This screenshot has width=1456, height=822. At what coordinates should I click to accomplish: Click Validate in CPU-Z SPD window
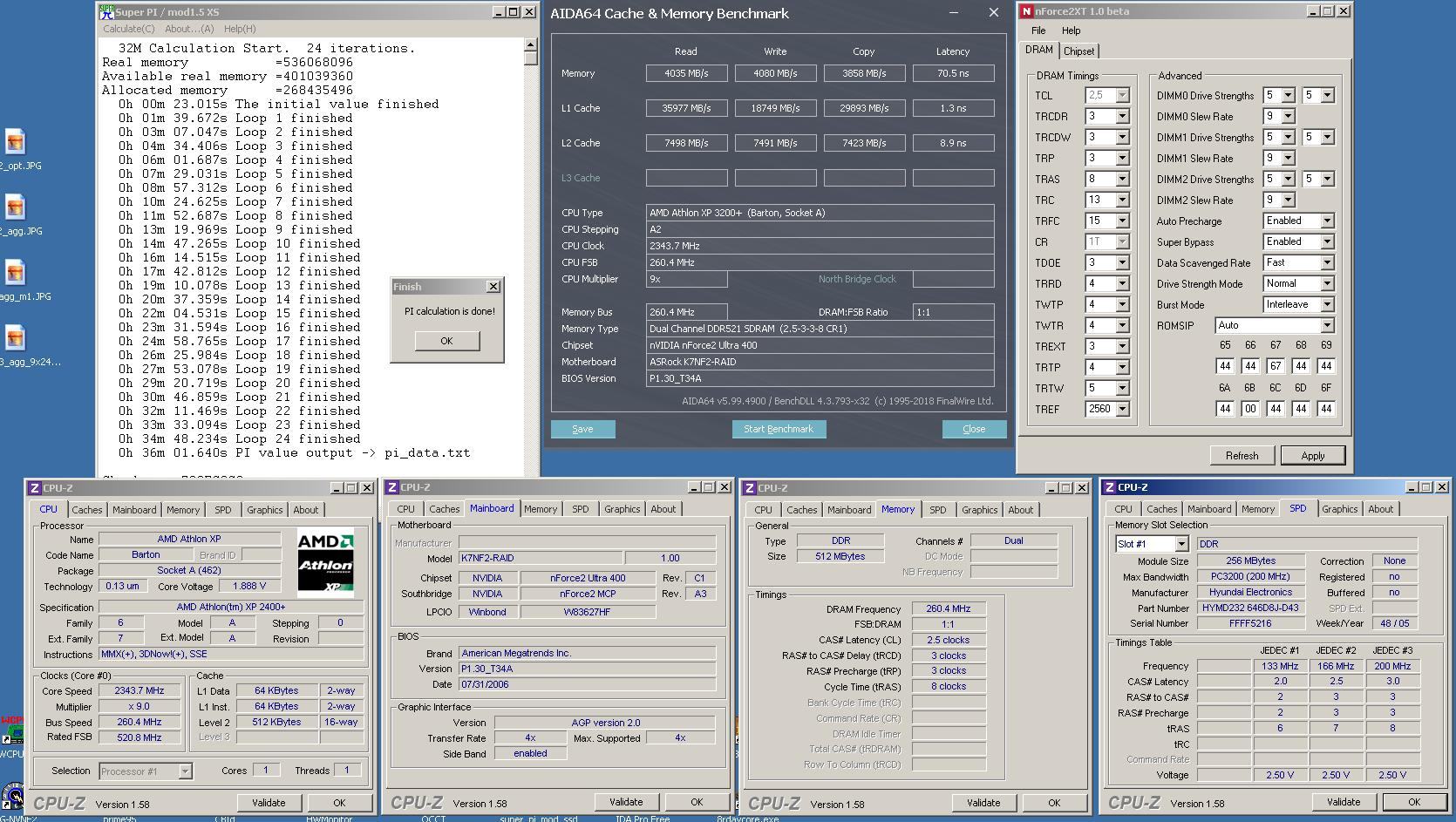pyautogui.click(x=1343, y=802)
